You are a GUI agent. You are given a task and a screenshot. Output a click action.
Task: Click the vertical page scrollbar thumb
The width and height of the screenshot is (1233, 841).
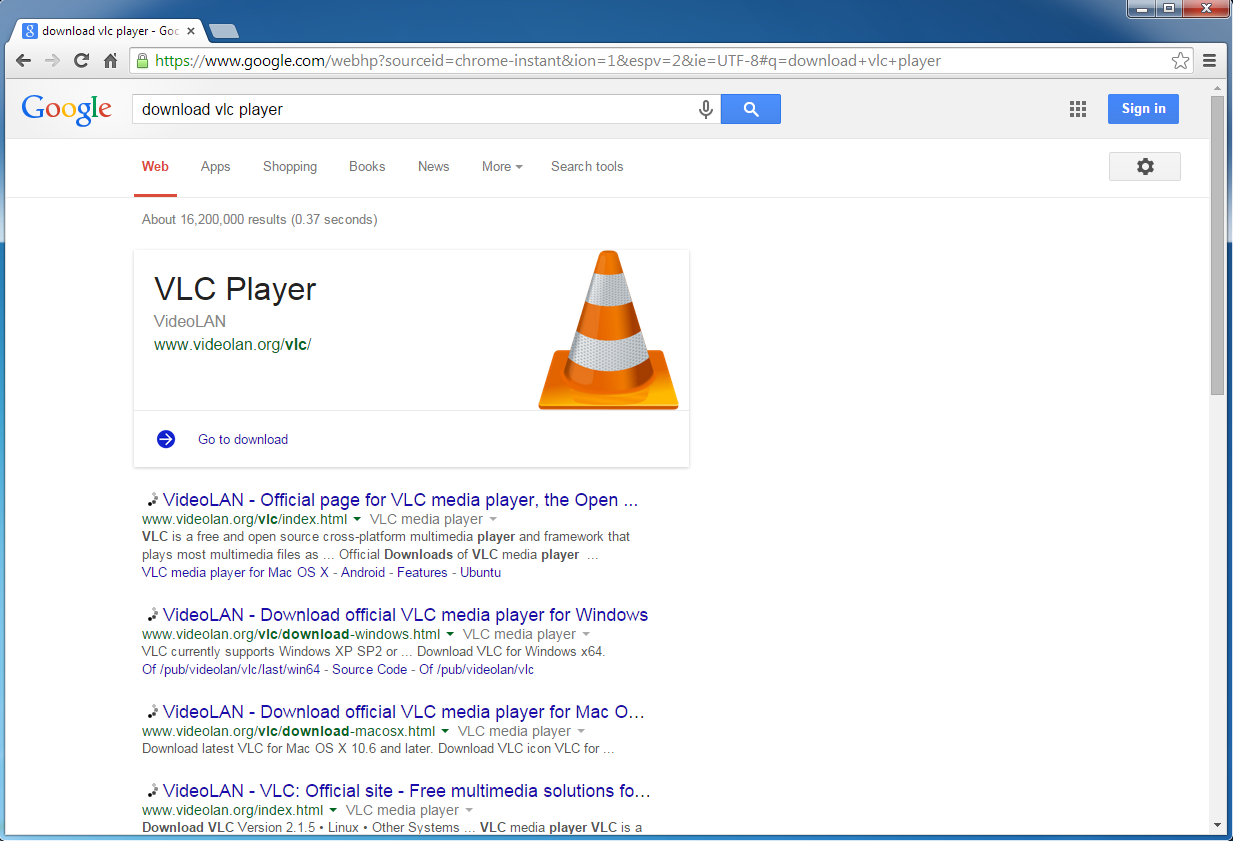point(1217,245)
